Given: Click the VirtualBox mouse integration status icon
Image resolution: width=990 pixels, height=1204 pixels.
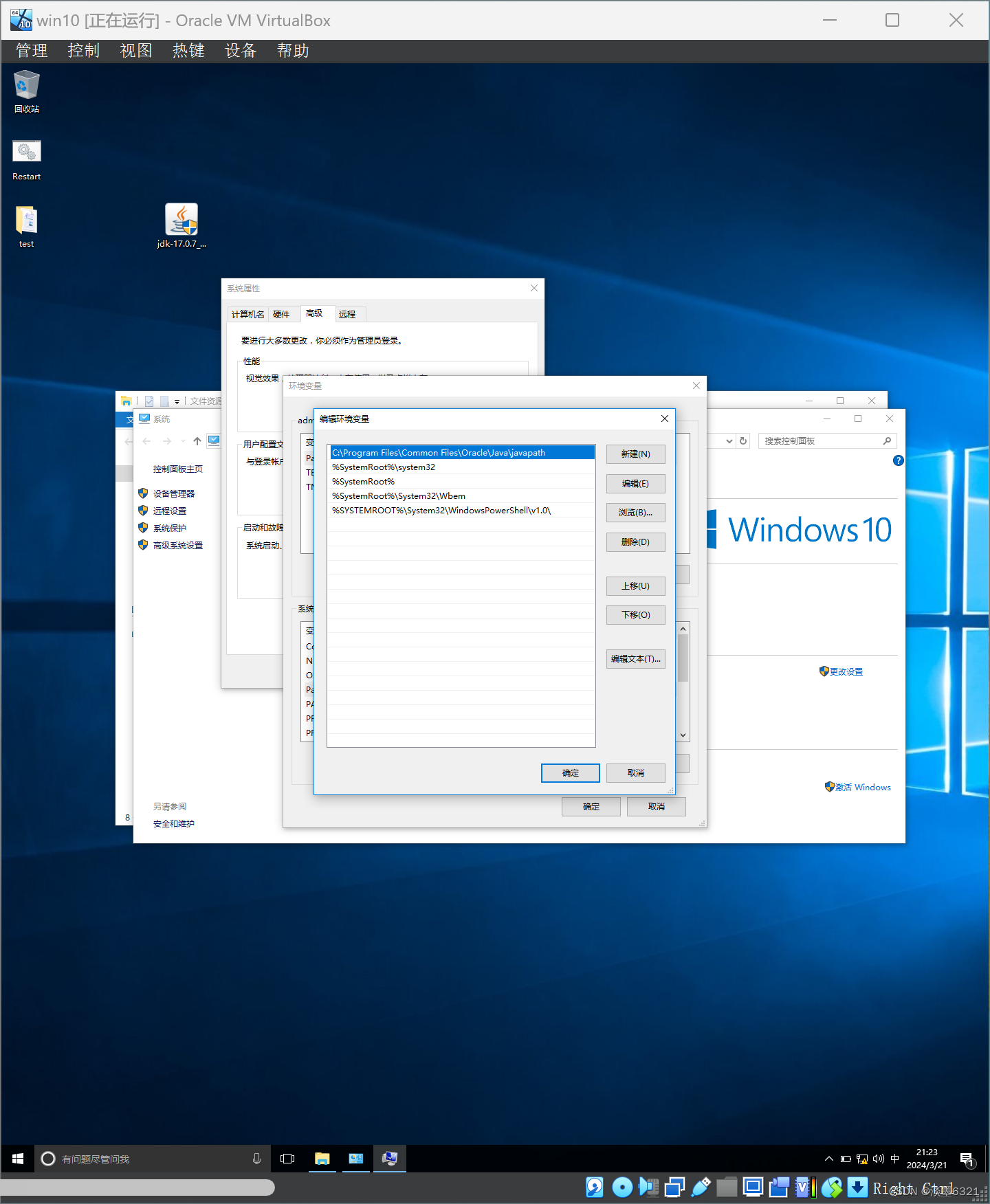Looking at the screenshot, I should (x=831, y=1187).
